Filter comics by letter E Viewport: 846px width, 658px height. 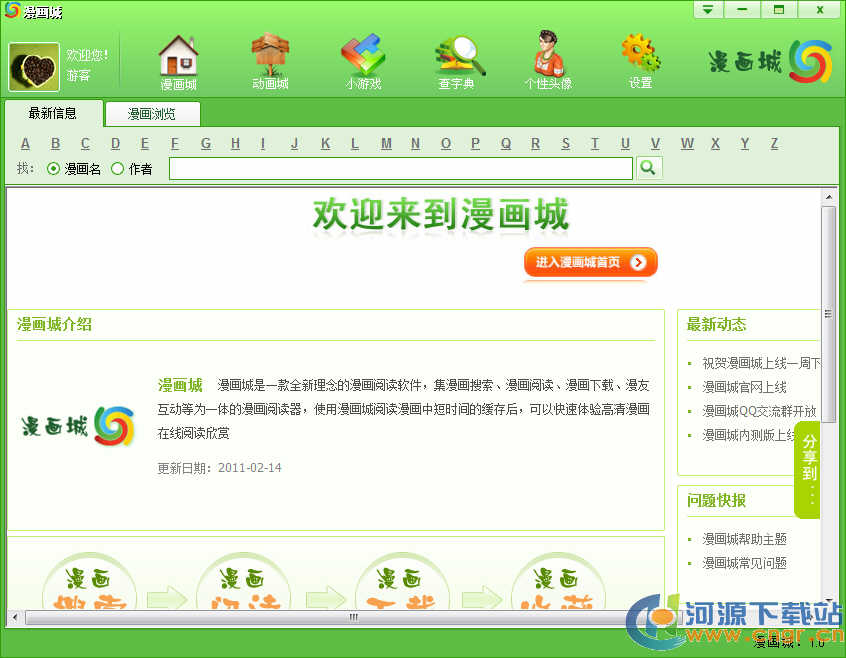coord(145,143)
